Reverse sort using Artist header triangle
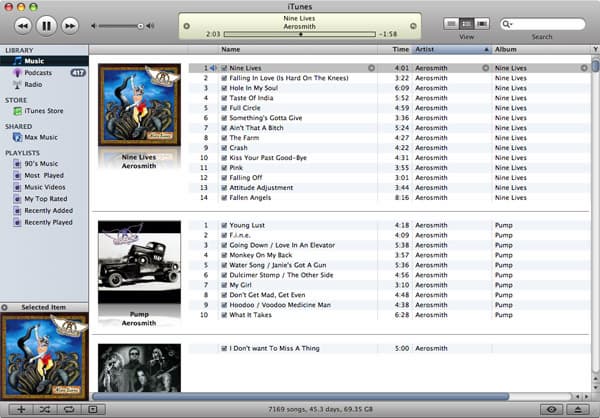This screenshot has width=600, height=418. (486, 50)
